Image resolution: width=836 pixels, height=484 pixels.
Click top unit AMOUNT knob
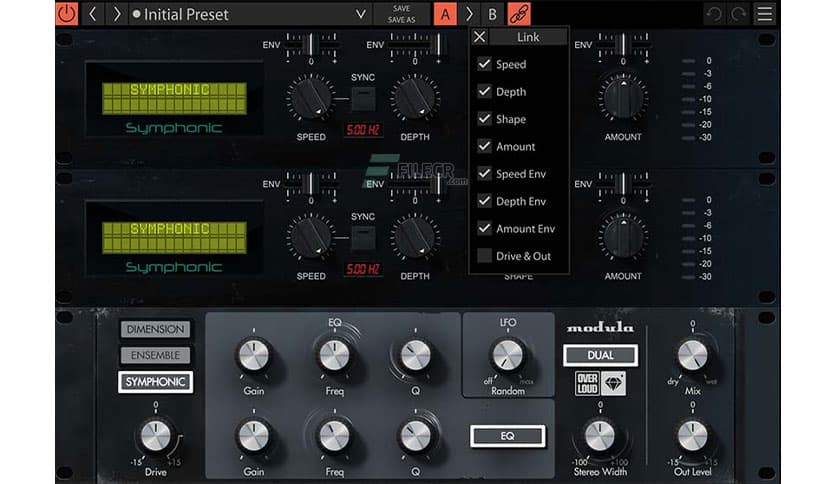point(622,98)
